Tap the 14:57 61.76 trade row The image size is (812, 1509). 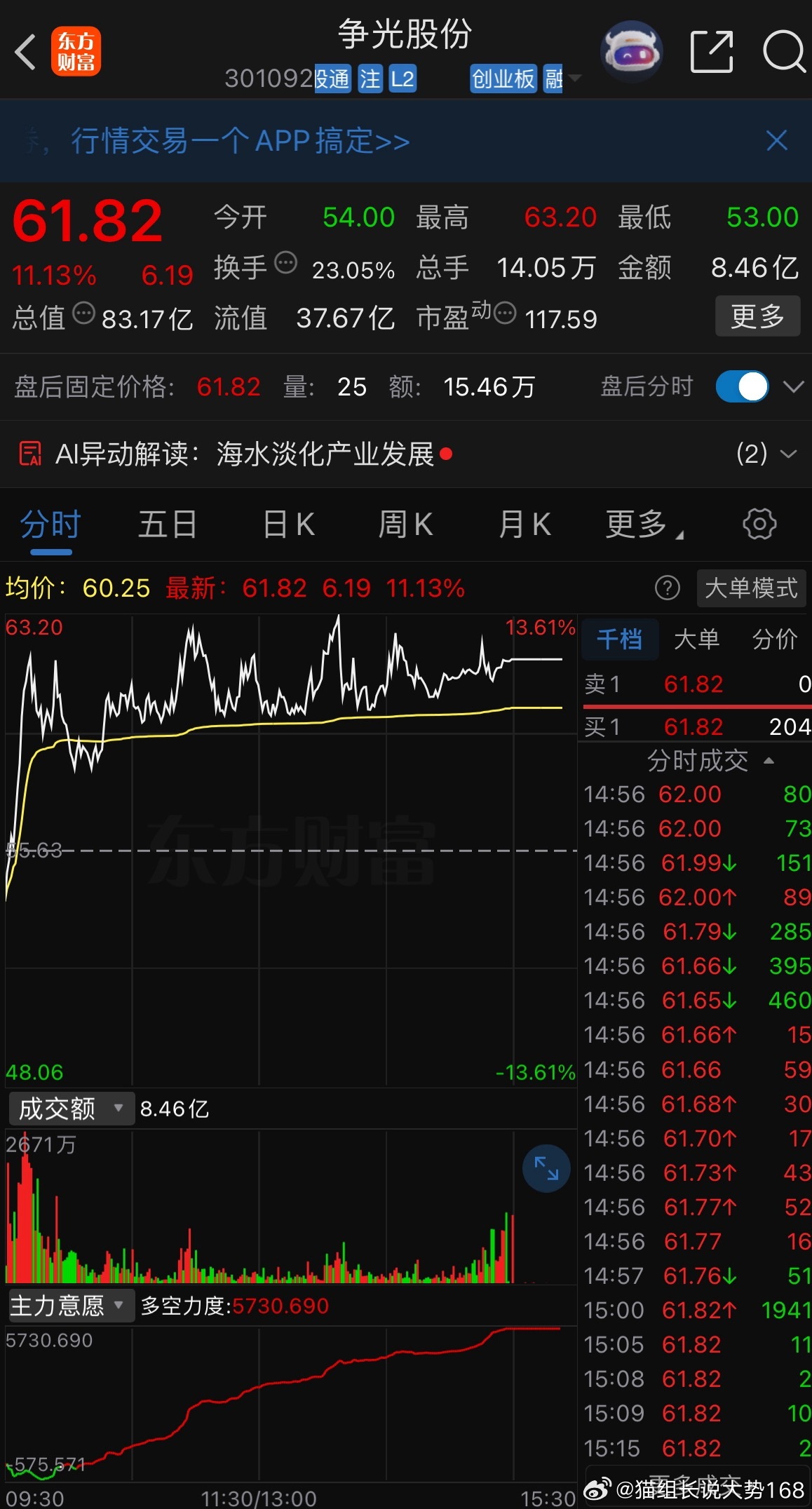click(696, 1275)
